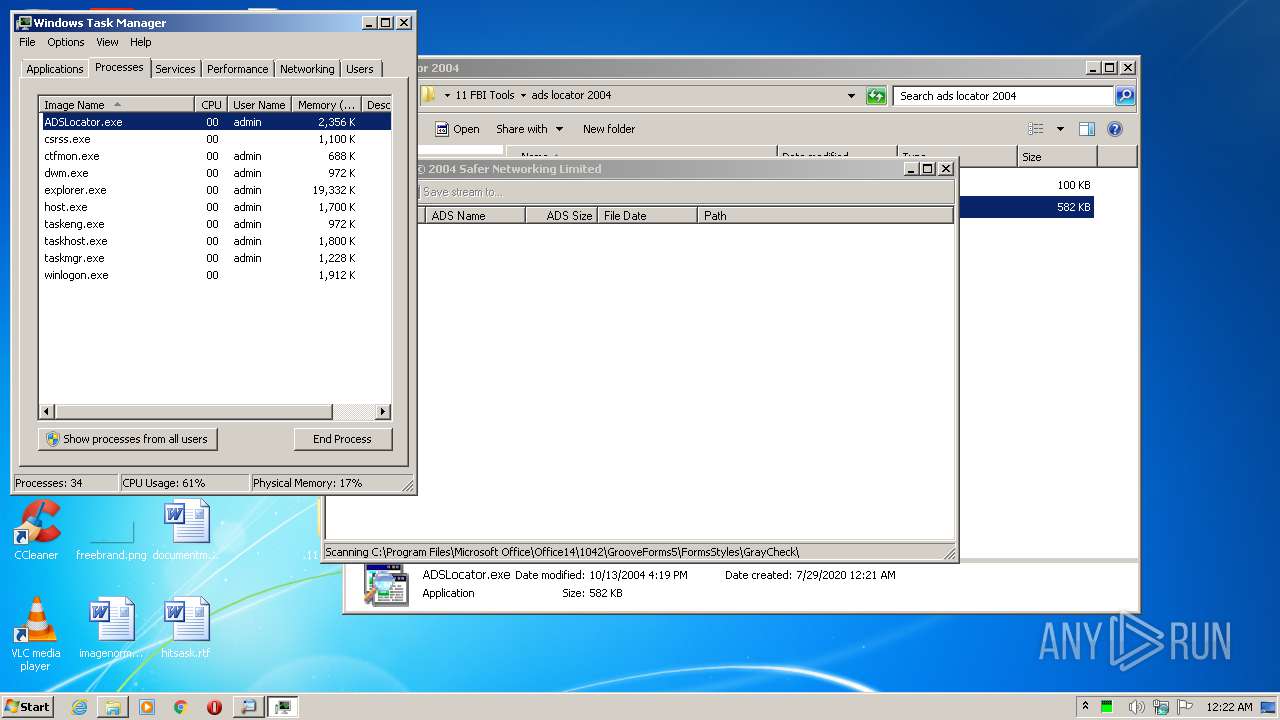The width and height of the screenshot is (1280, 720).
Task: Open the view options dropdown arrow
Action: [x=1060, y=129]
